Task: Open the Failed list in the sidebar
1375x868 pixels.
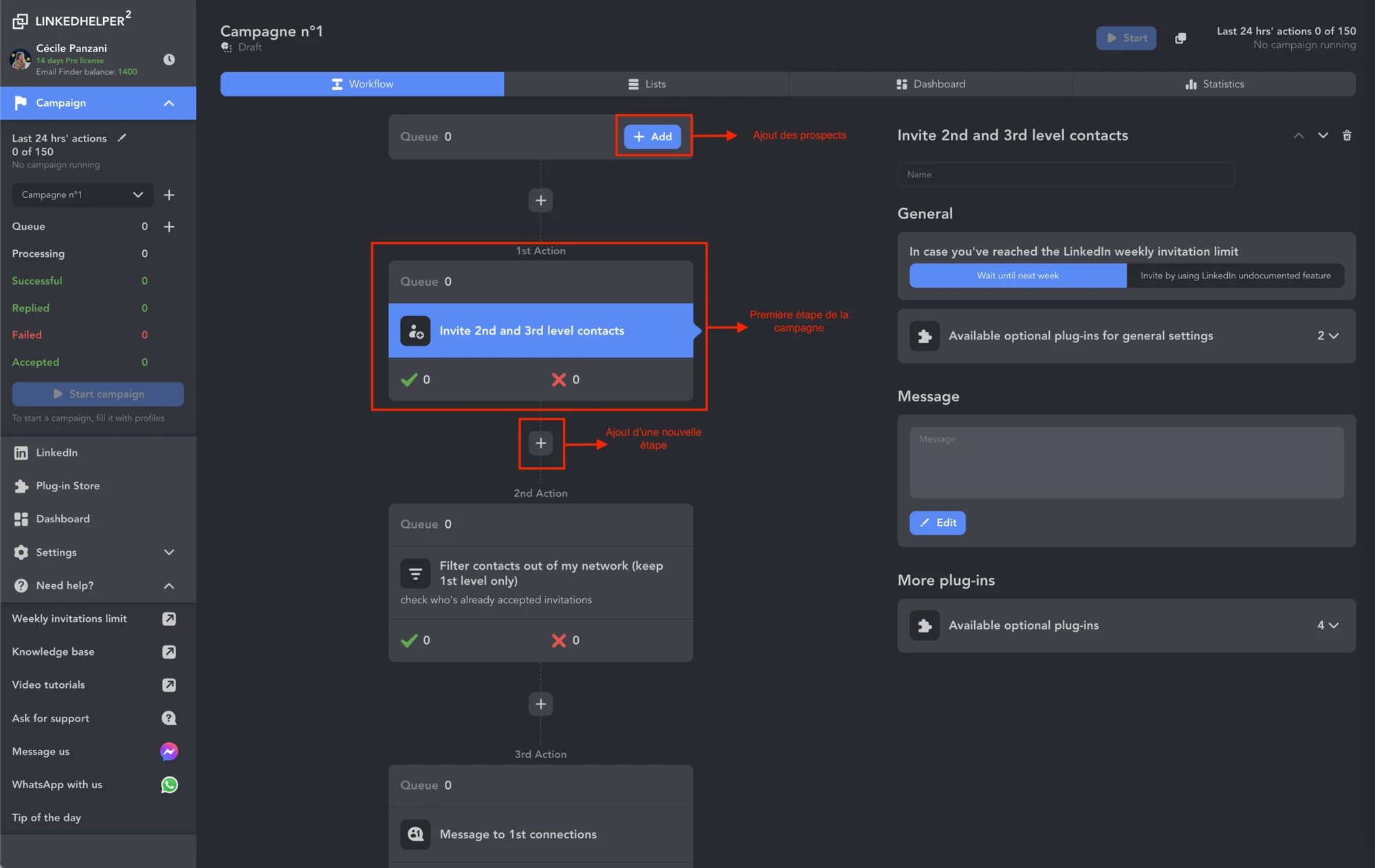Action: coord(80,335)
